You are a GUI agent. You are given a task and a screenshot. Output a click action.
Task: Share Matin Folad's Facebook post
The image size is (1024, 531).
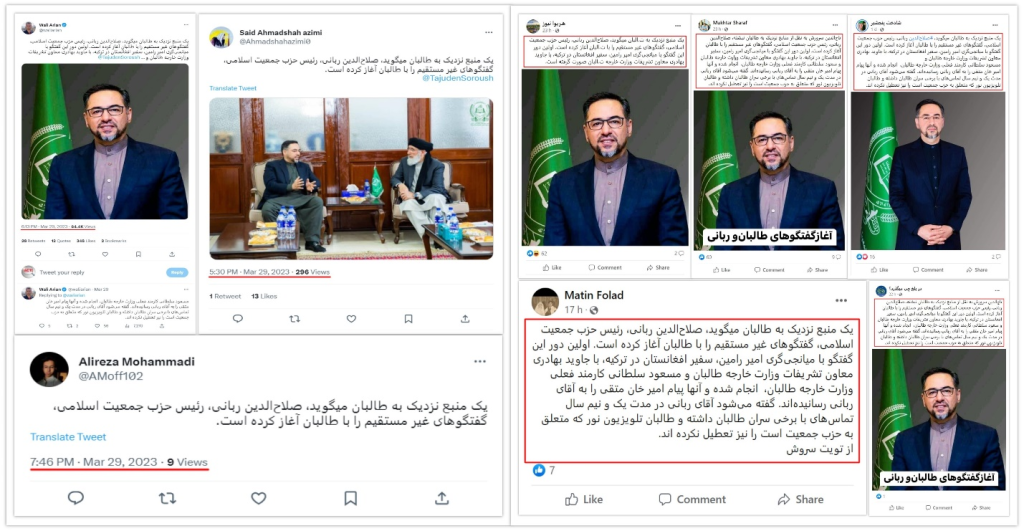[801, 499]
